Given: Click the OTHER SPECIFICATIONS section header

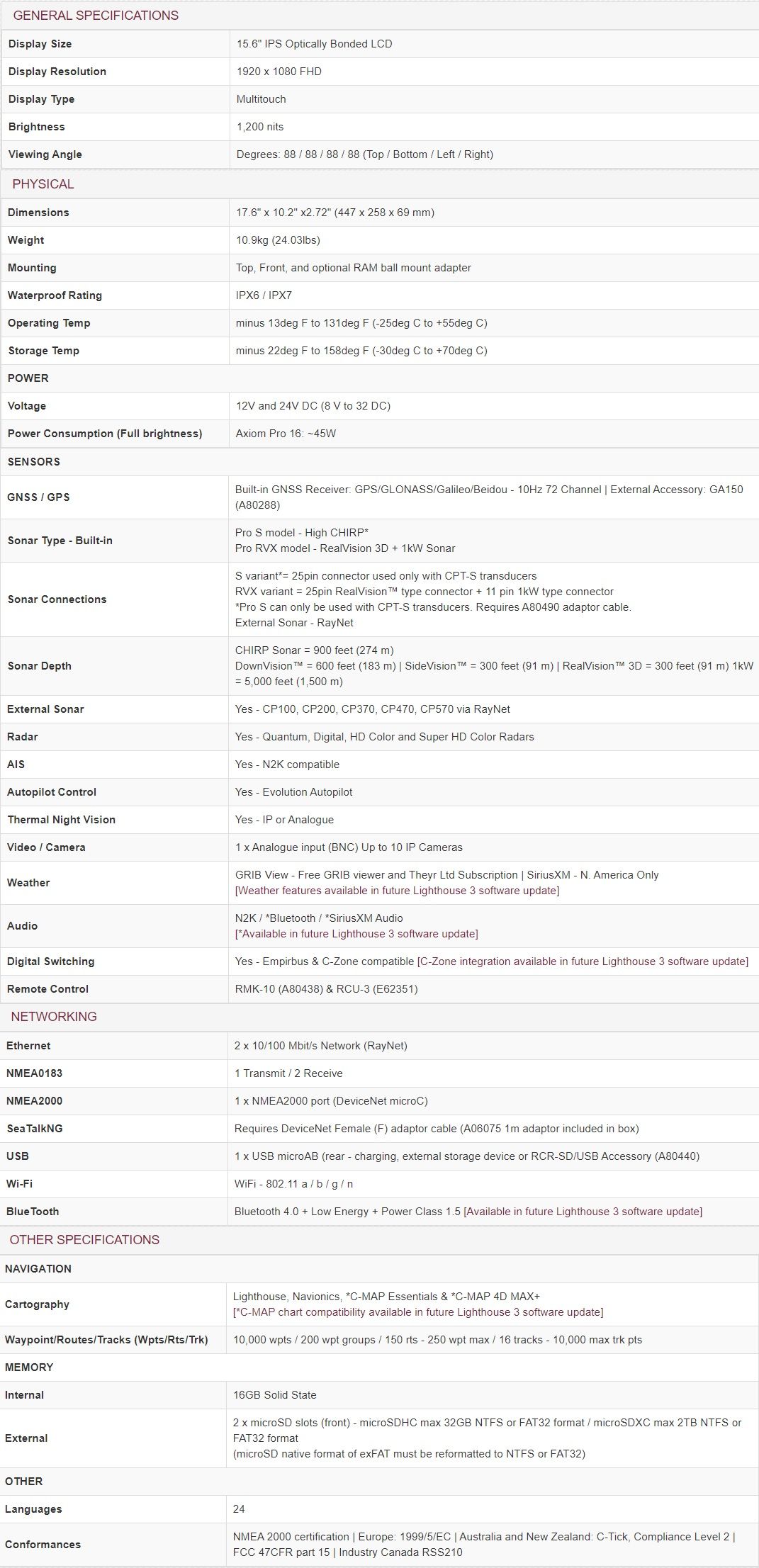Looking at the screenshot, I should pyautogui.click(x=84, y=1240).
